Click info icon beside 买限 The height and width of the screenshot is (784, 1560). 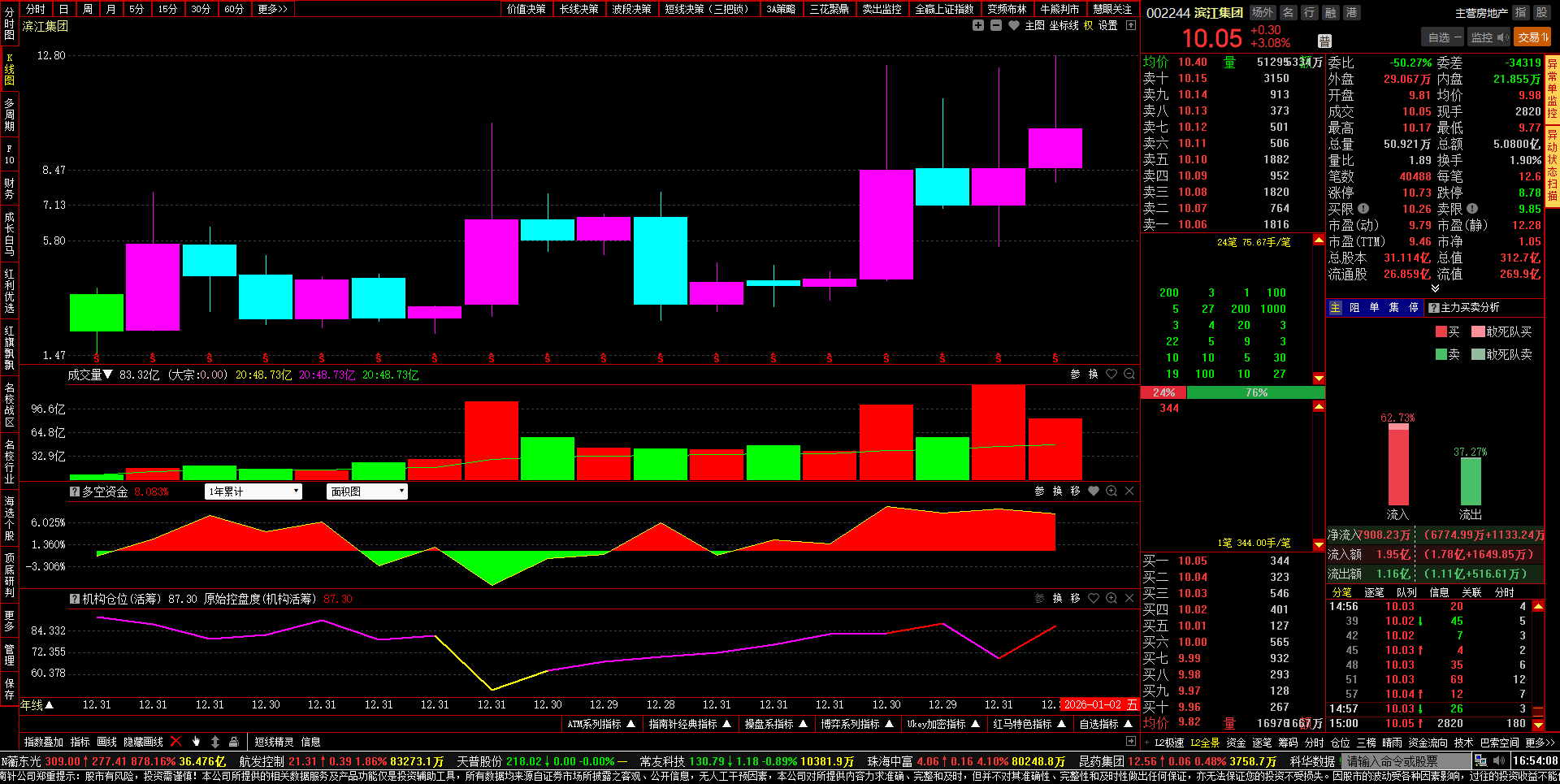pyautogui.click(x=1364, y=208)
